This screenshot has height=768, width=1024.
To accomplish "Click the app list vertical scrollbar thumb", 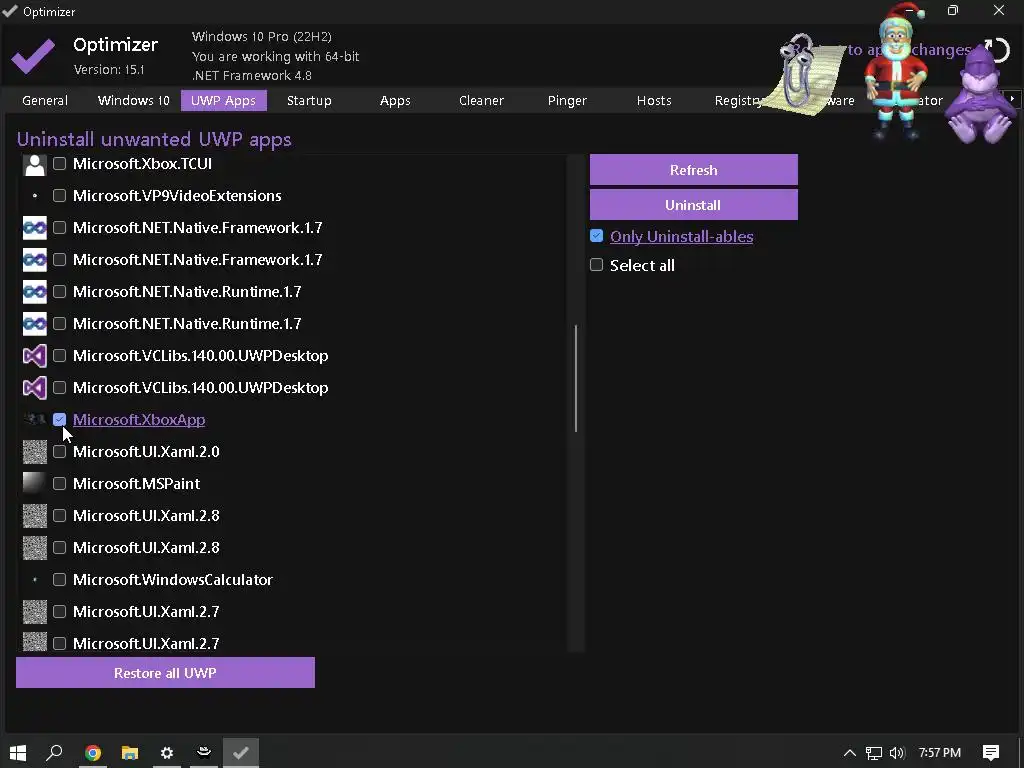I will click(575, 378).
